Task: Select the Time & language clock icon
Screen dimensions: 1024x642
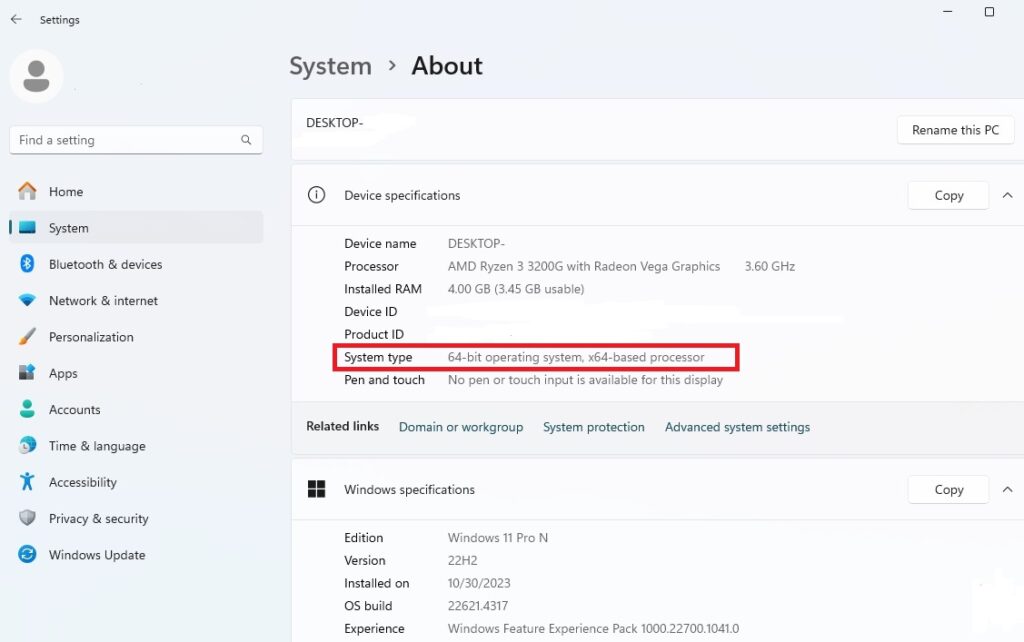Action: (27, 445)
